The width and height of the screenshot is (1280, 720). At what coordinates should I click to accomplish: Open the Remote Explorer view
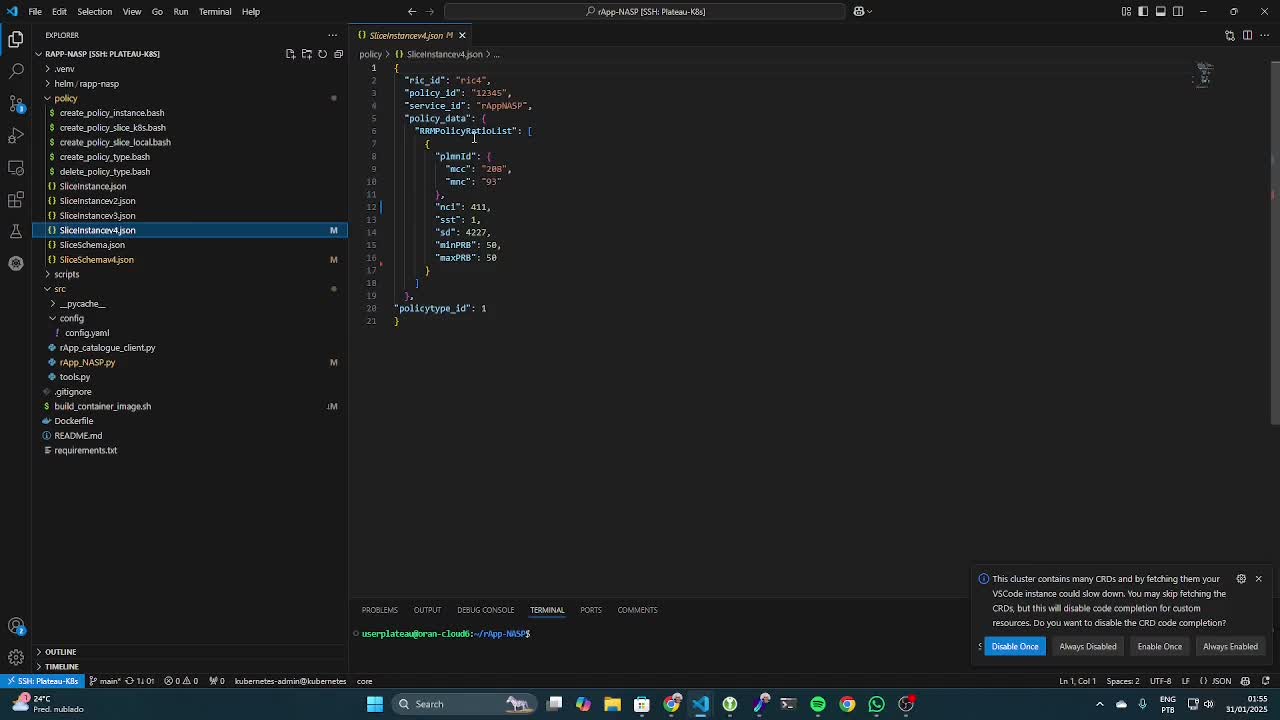(x=16, y=167)
